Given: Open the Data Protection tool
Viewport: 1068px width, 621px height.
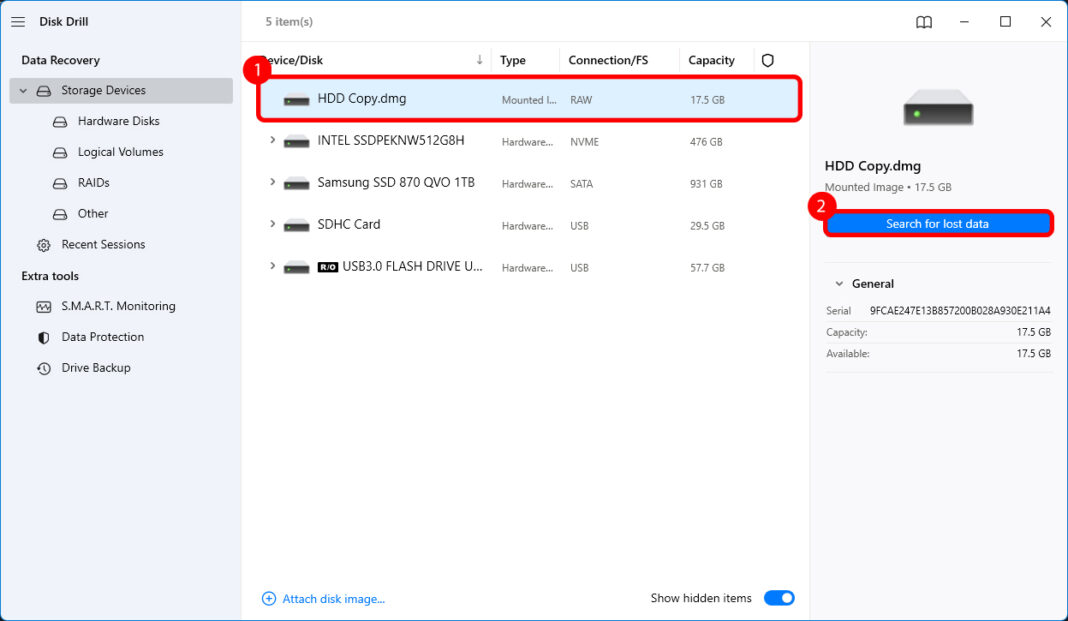Looking at the screenshot, I should (93, 337).
